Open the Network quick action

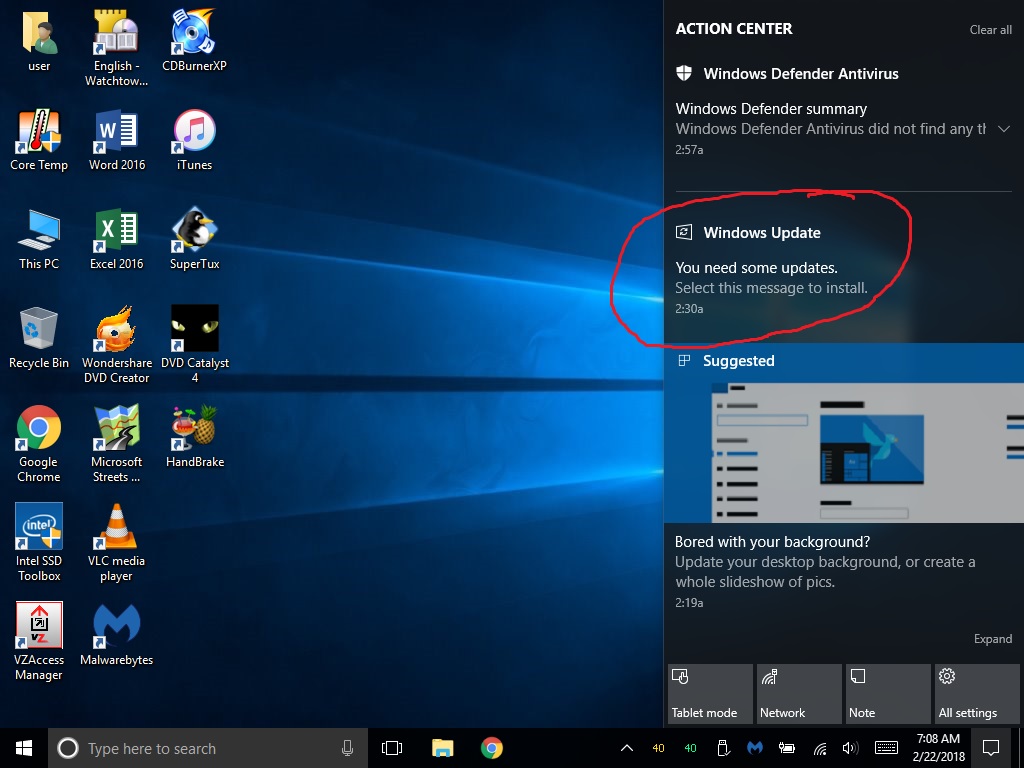(799, 694)
